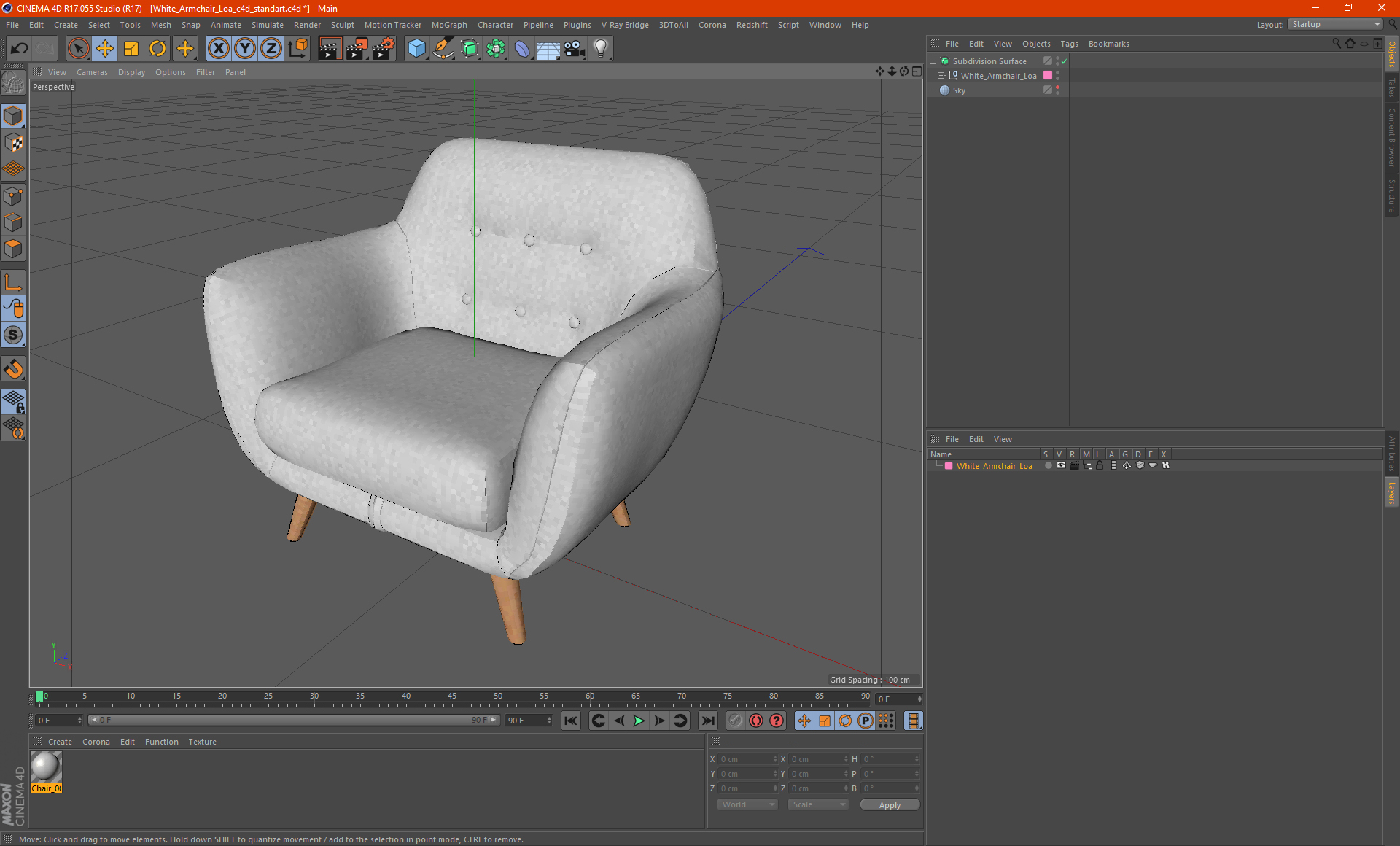
Task: Switch to the Takes side tab
Action: click(x=1392, y=88)
